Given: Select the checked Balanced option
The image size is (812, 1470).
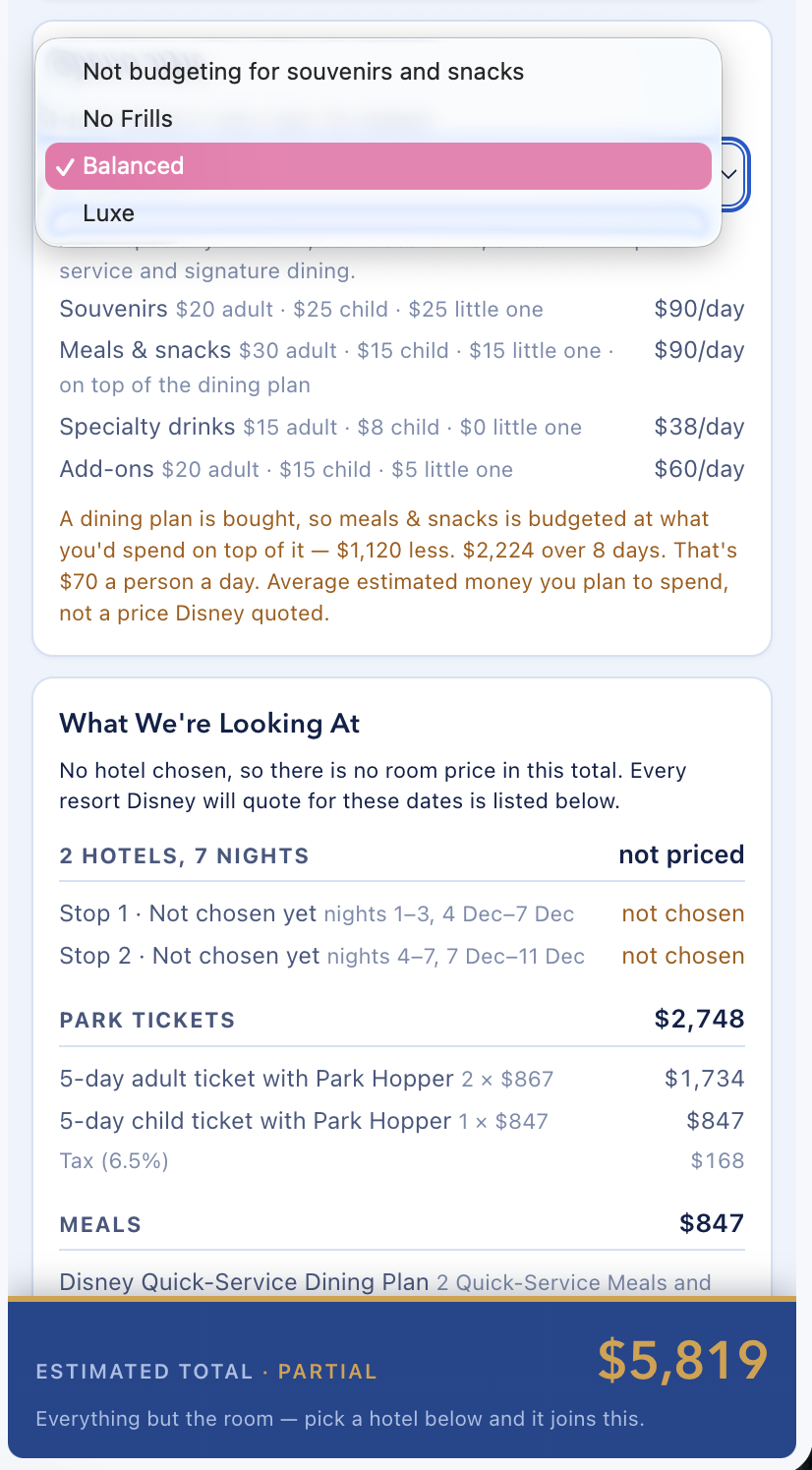Looking at the screenshot, I should click(x=378, y=166).
